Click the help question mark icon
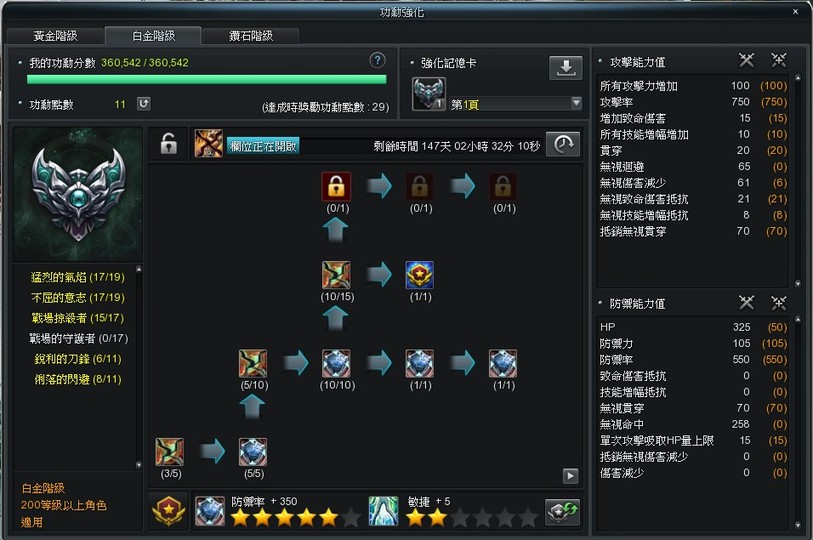The height and width of the screenshot is (540, 813). pos(377,61)
